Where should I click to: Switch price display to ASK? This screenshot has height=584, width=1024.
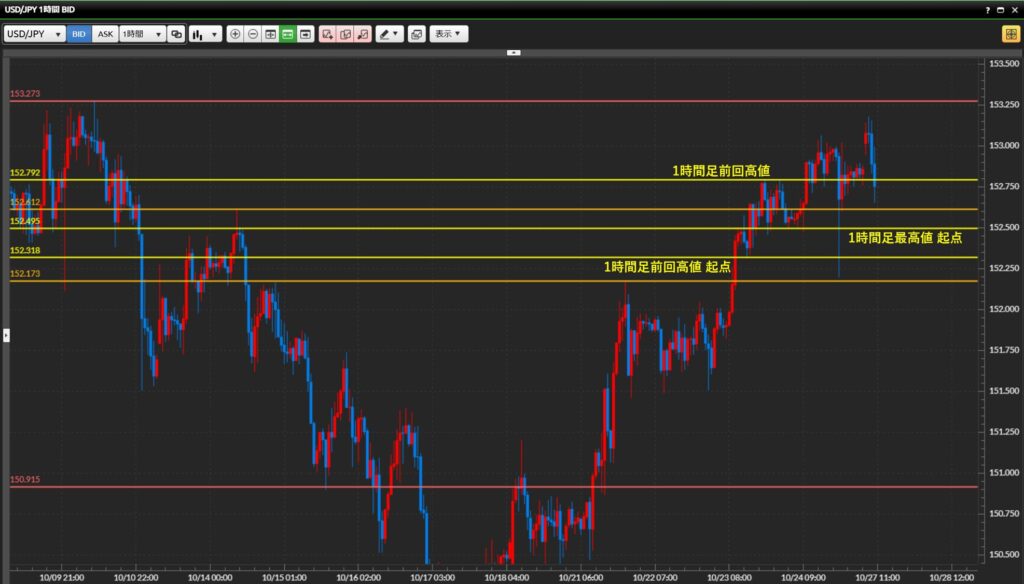[105, 34]
